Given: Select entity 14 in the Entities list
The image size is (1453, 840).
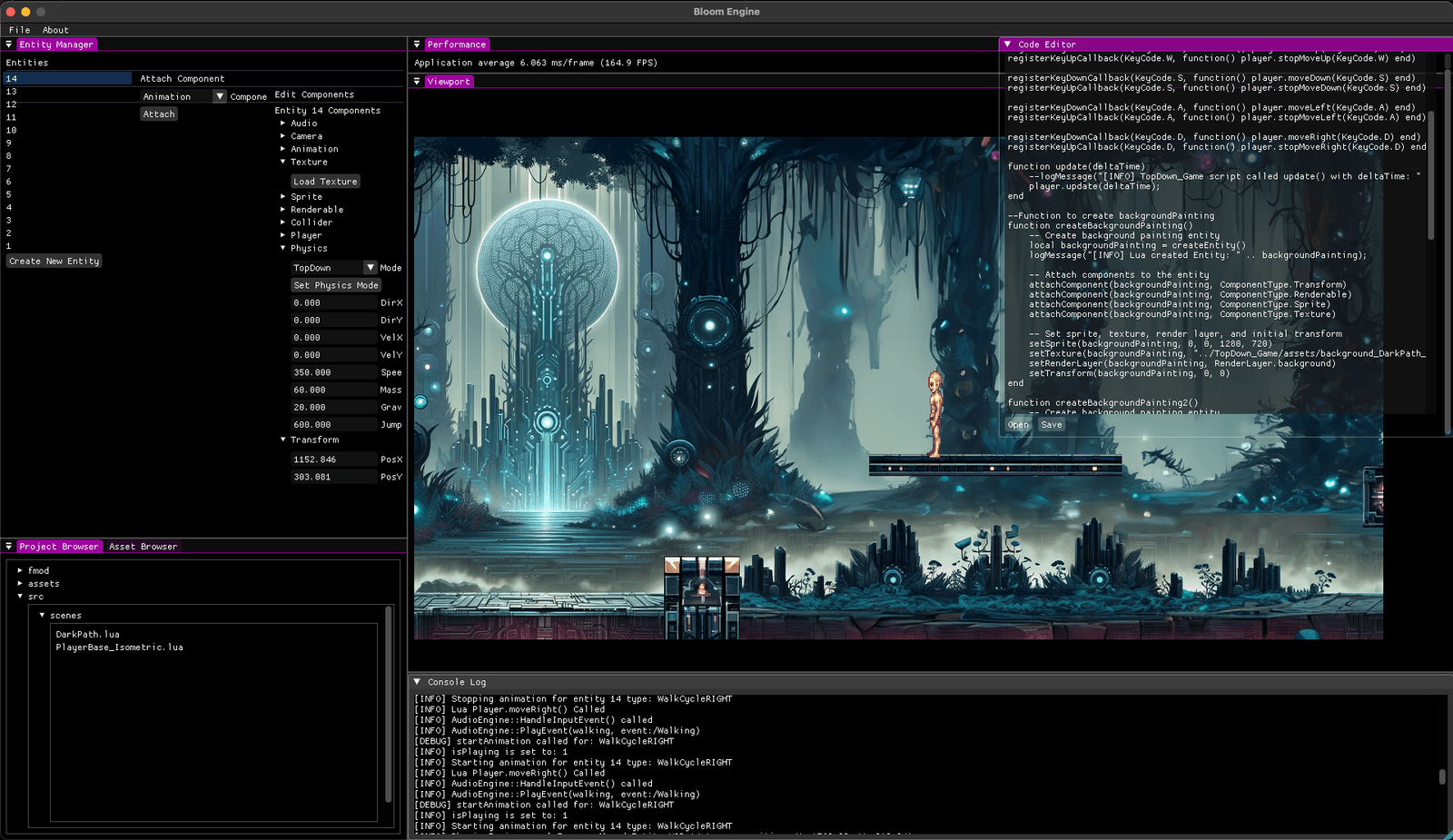Looking at the screenshot, I should coord(68,79).
